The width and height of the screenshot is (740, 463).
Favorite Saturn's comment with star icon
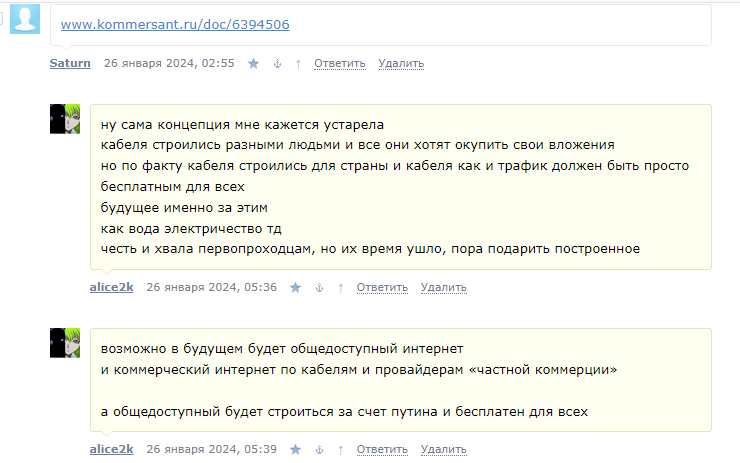(x=253, y=63)
